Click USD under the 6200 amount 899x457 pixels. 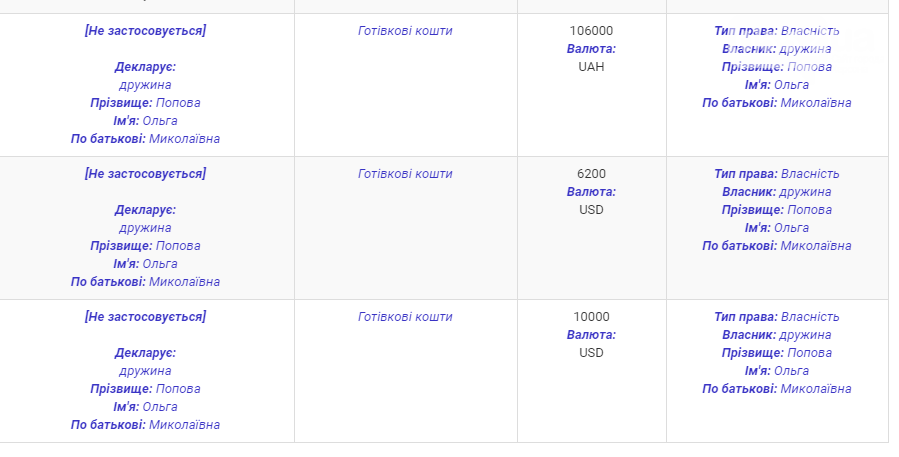[x=591, y=209]
